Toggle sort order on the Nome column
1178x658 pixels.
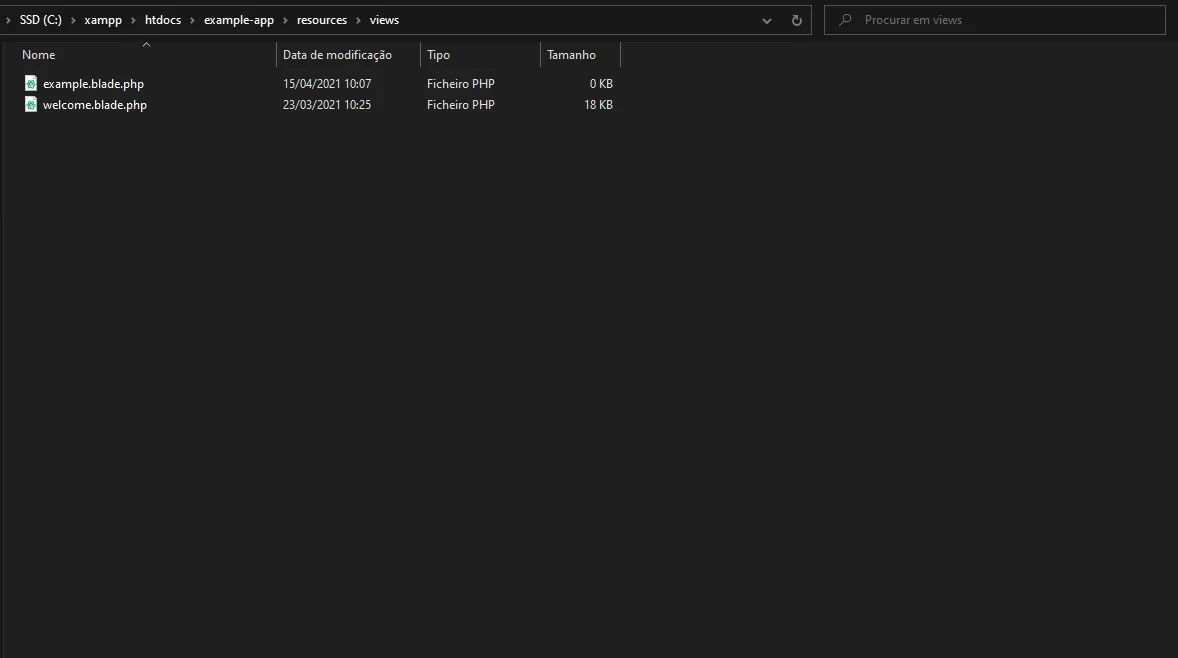[38, 54]
